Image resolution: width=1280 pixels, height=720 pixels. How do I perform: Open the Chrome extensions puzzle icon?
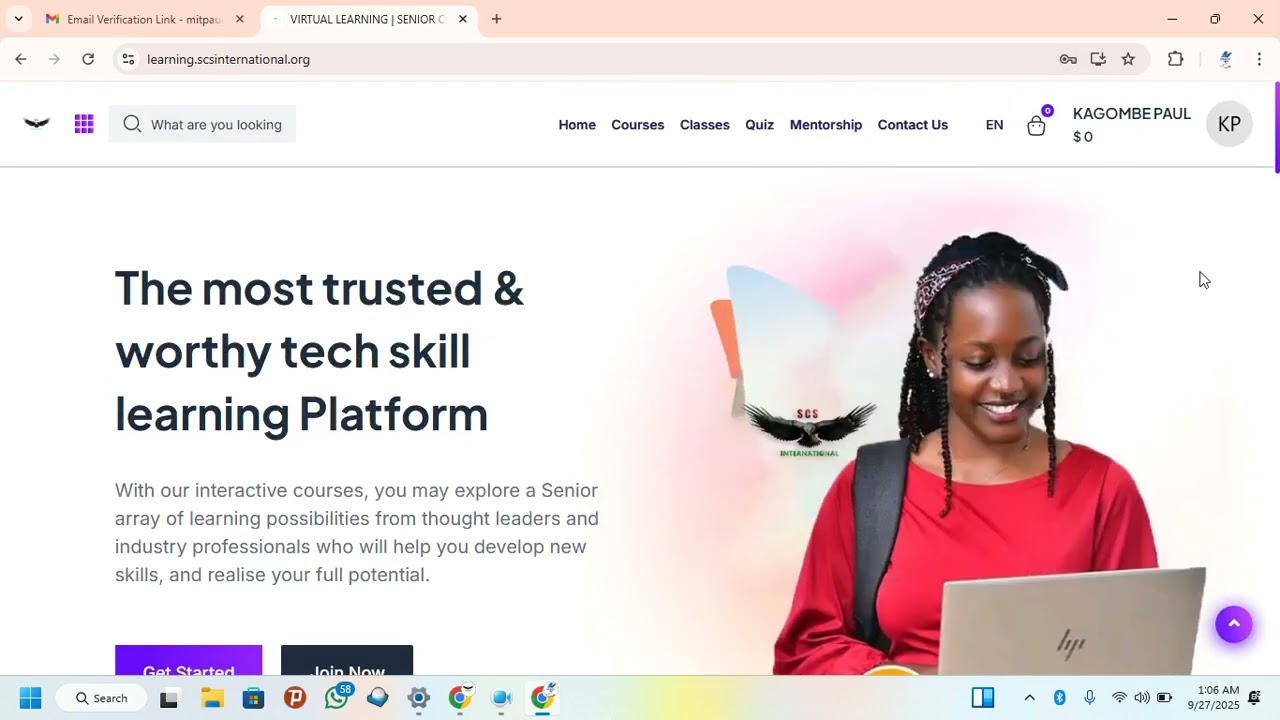(x=1176, y=59)
